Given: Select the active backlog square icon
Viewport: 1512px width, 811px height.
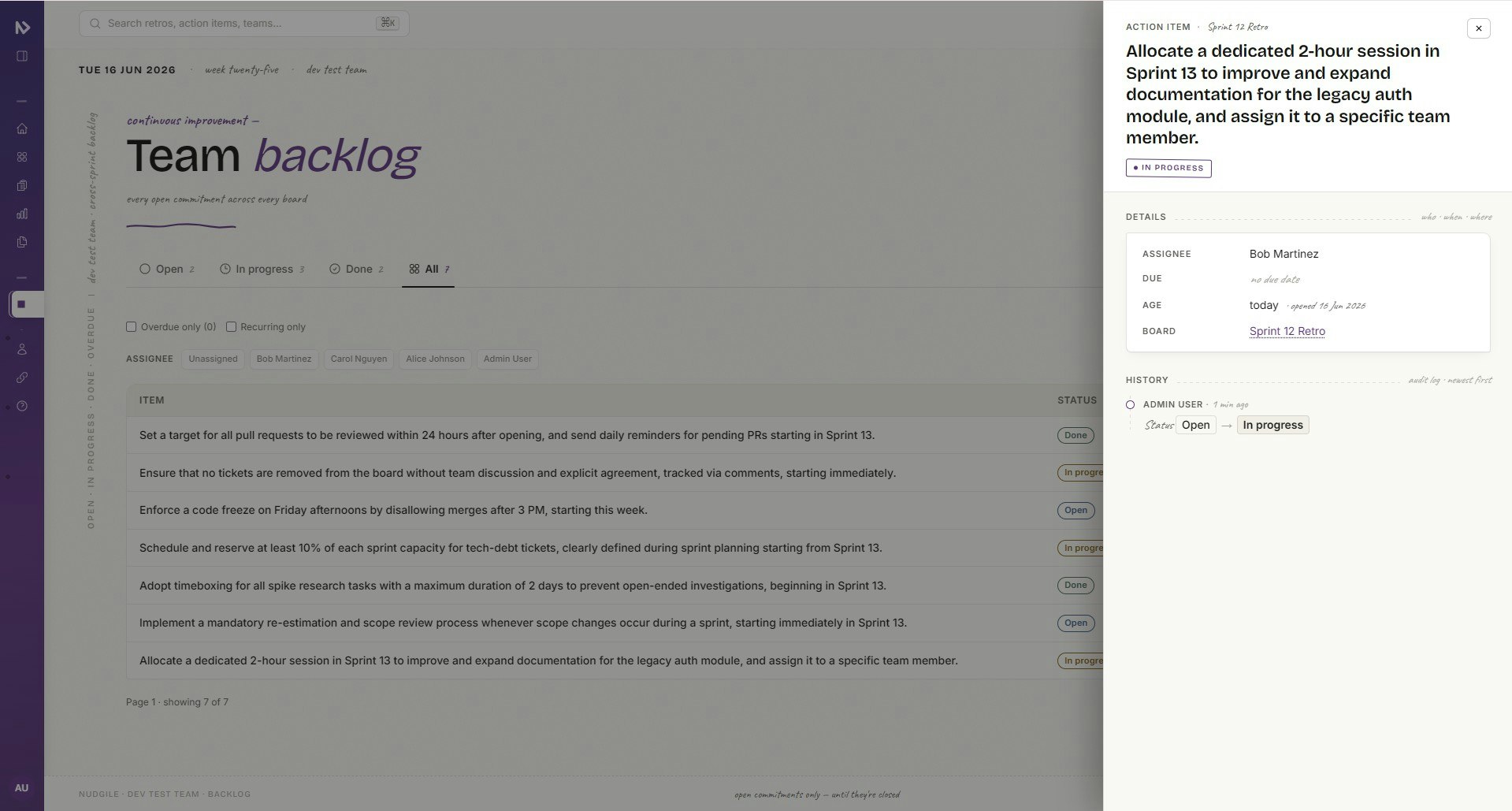Looking at the screenshot, I should [22, 304].
